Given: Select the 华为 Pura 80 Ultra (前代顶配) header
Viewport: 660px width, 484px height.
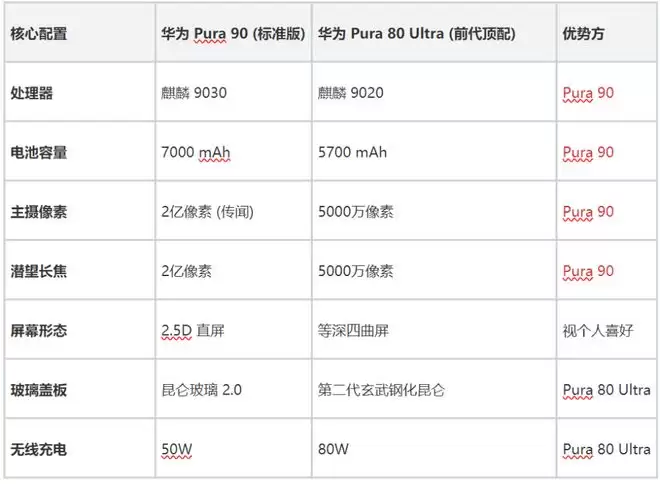Looking at the screenshot, I should coord(416,33).
